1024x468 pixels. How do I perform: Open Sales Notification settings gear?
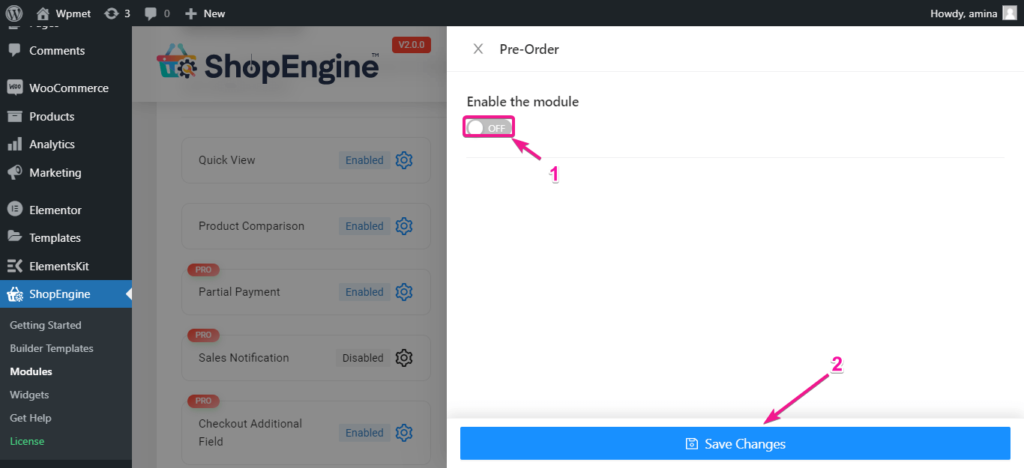(x=404, y=358)
